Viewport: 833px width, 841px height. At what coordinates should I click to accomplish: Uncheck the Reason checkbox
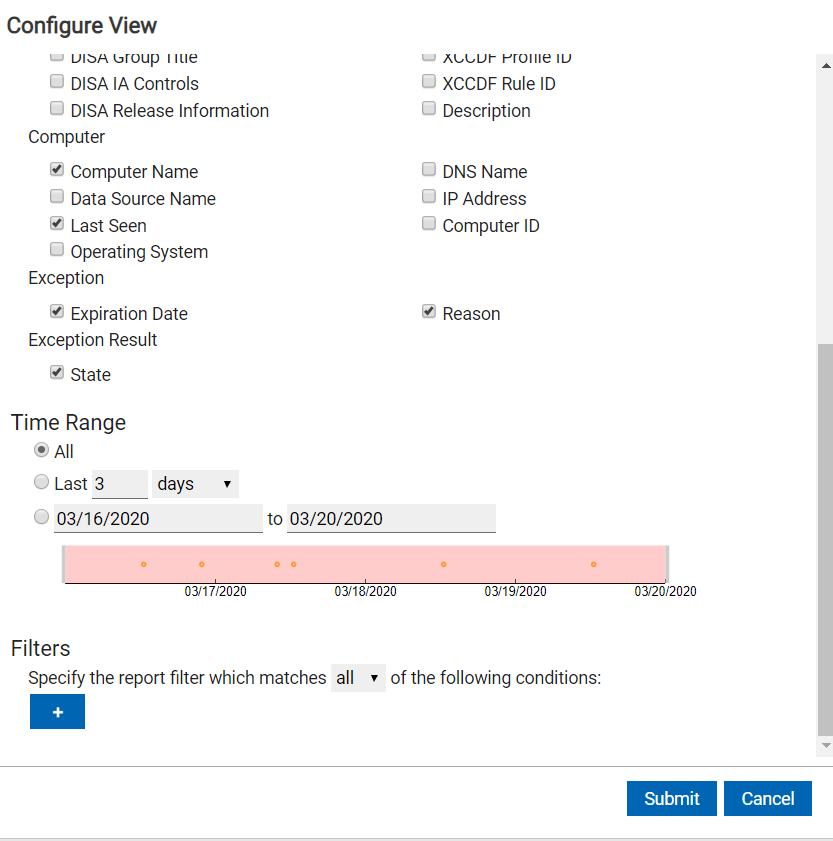(x=429, y=313)
